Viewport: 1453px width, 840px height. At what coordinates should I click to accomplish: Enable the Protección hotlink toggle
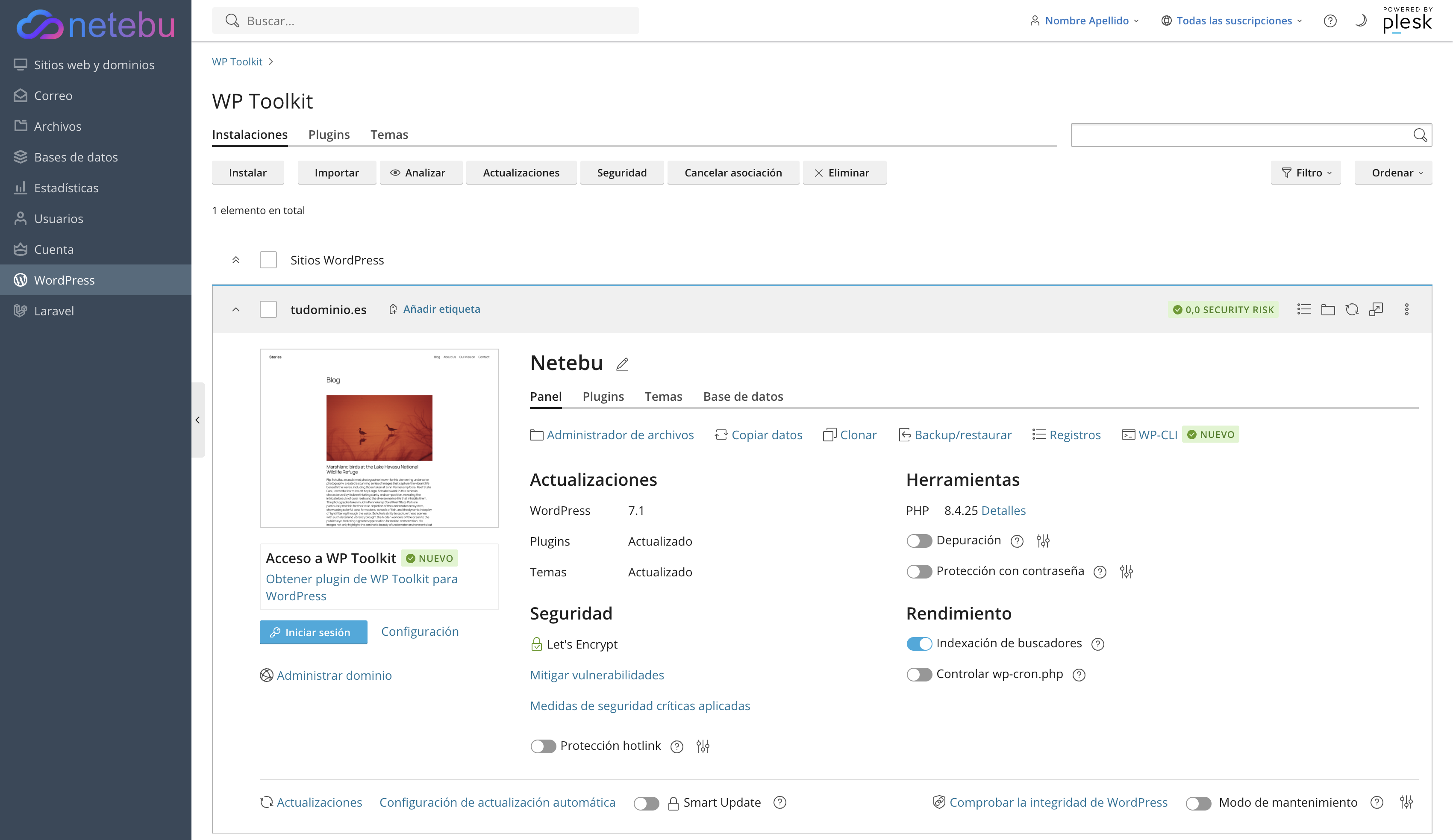tap(543, 746)
